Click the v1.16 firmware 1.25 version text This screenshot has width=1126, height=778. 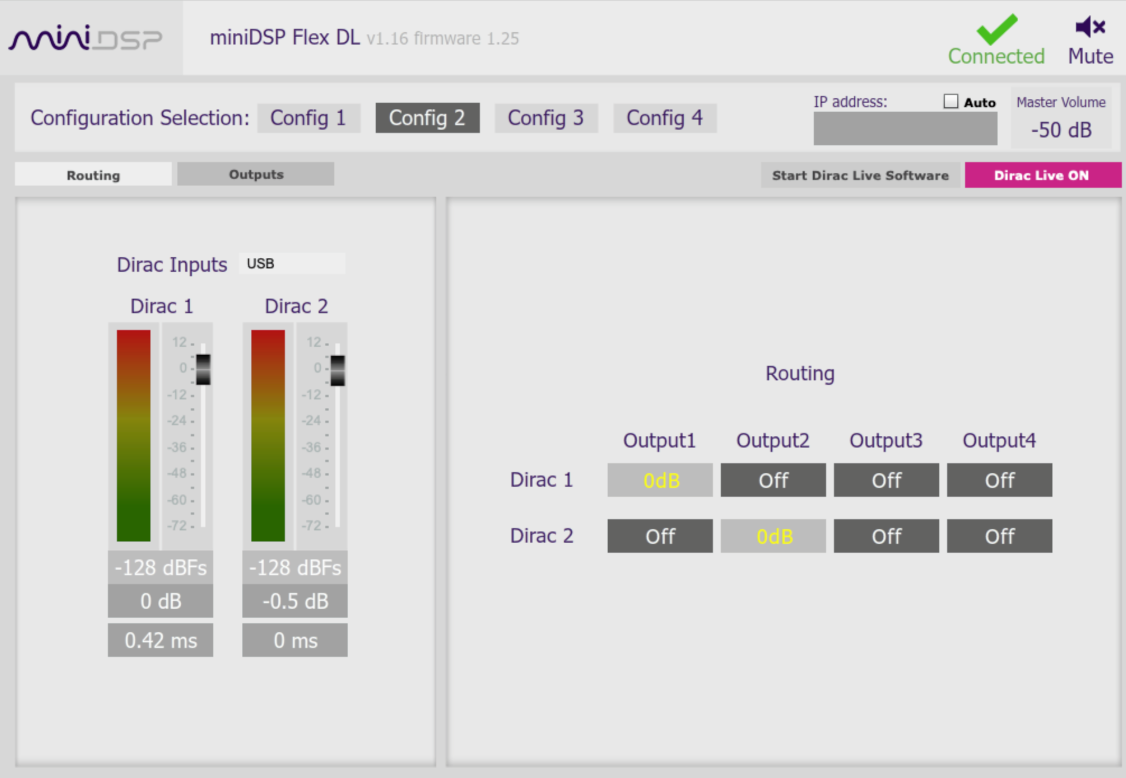point(442,39)
